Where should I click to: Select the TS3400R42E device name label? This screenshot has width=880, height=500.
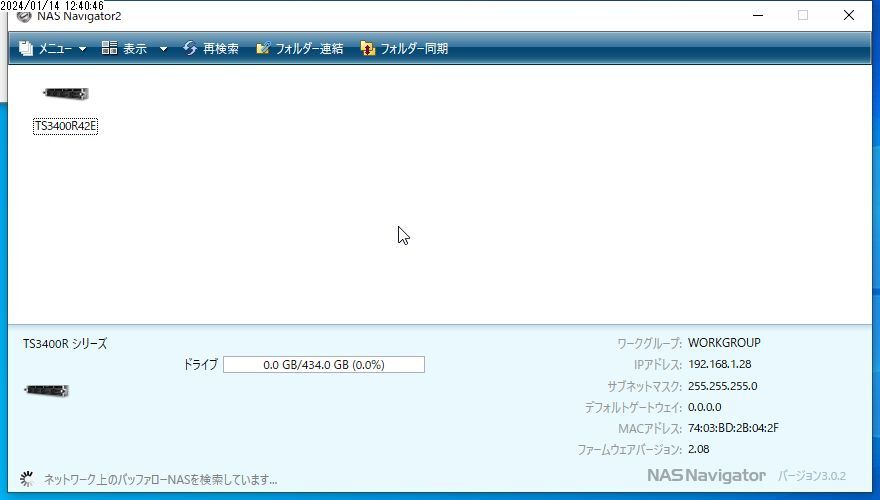click(65, 126)
